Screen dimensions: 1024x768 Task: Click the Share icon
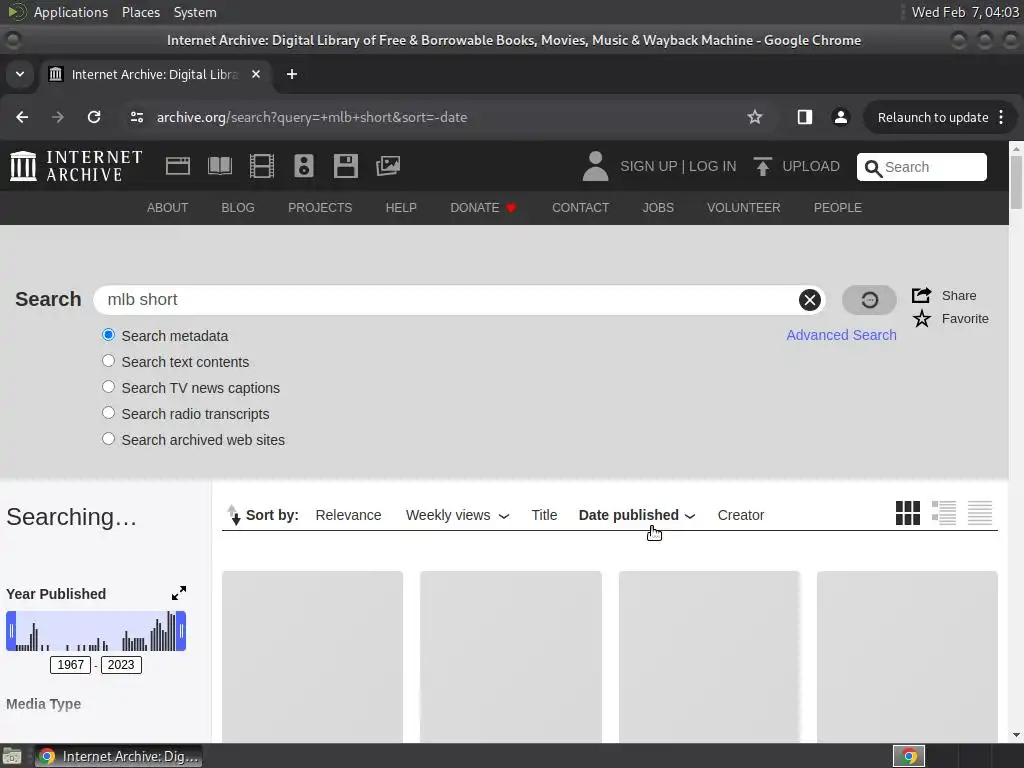(x=921, y=295)
